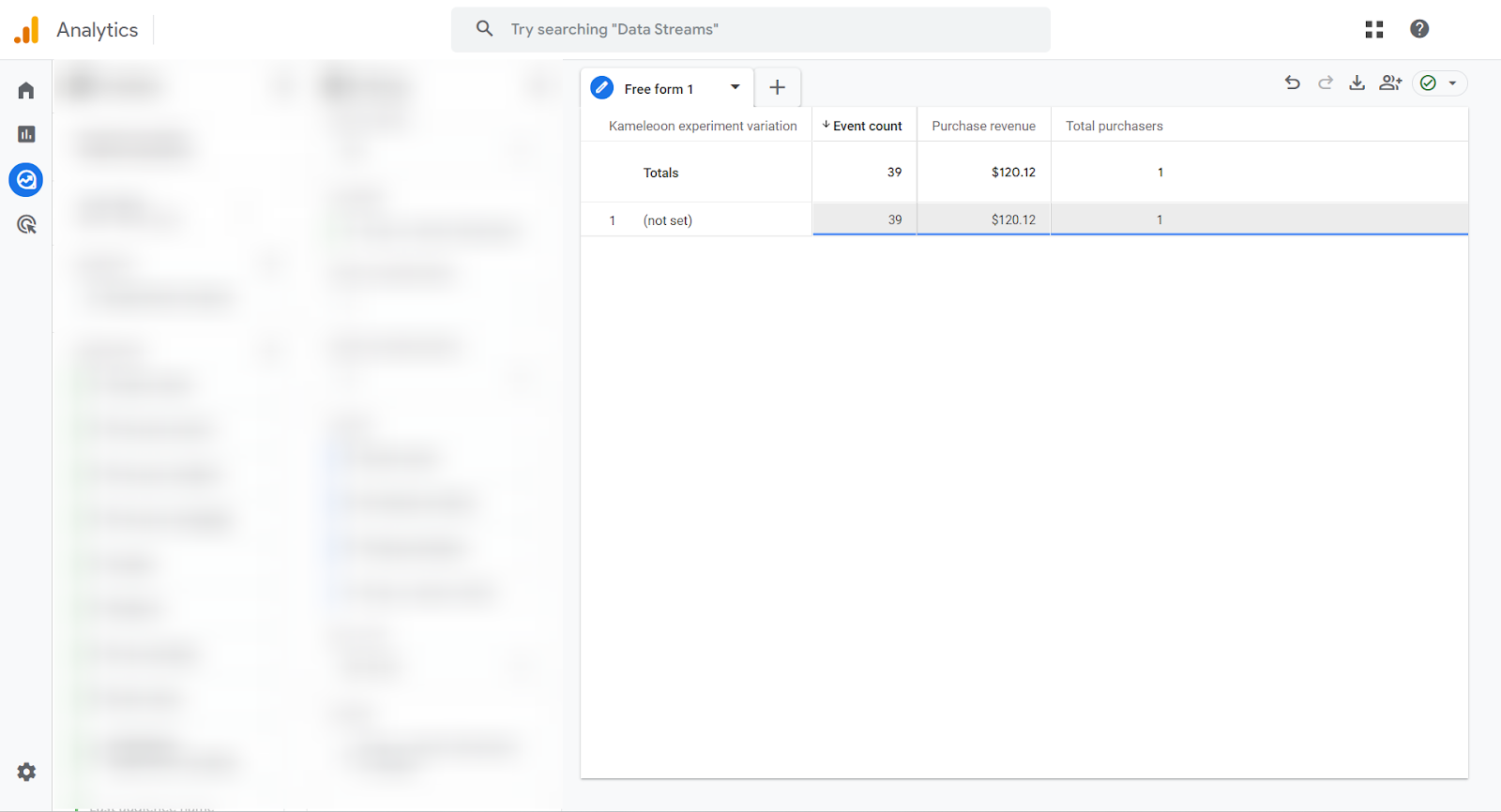Share exploration with add-users icon

tap(1390, 83)
